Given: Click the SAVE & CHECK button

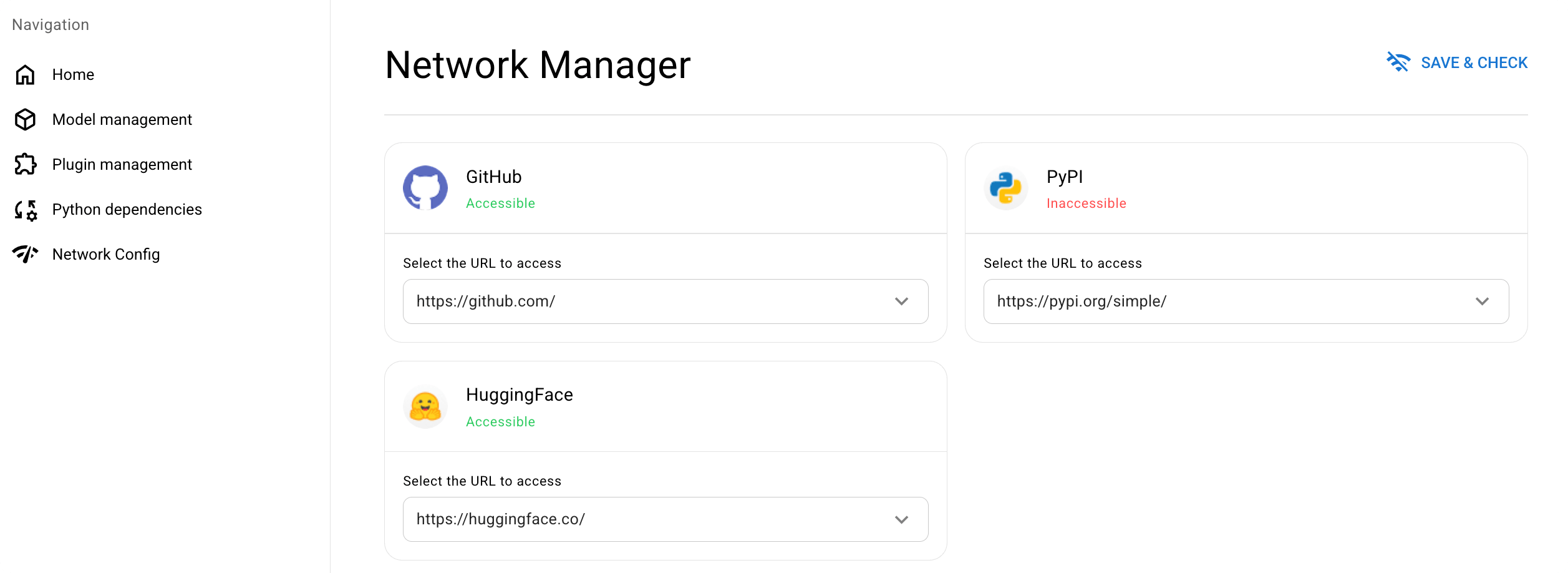Looking at the screenshot, I should tap(1474, 62).
